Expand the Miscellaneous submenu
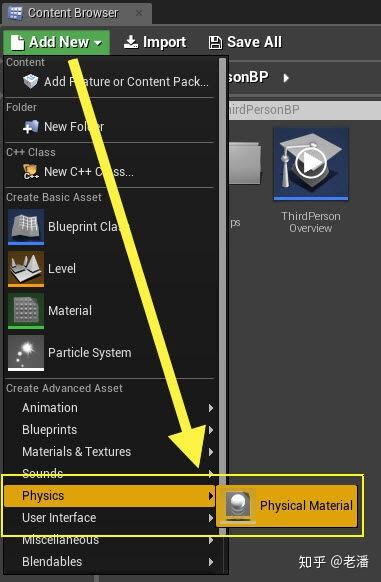This screenshot has width=381, height=582. pyautogui.click(x=110, y=540)
